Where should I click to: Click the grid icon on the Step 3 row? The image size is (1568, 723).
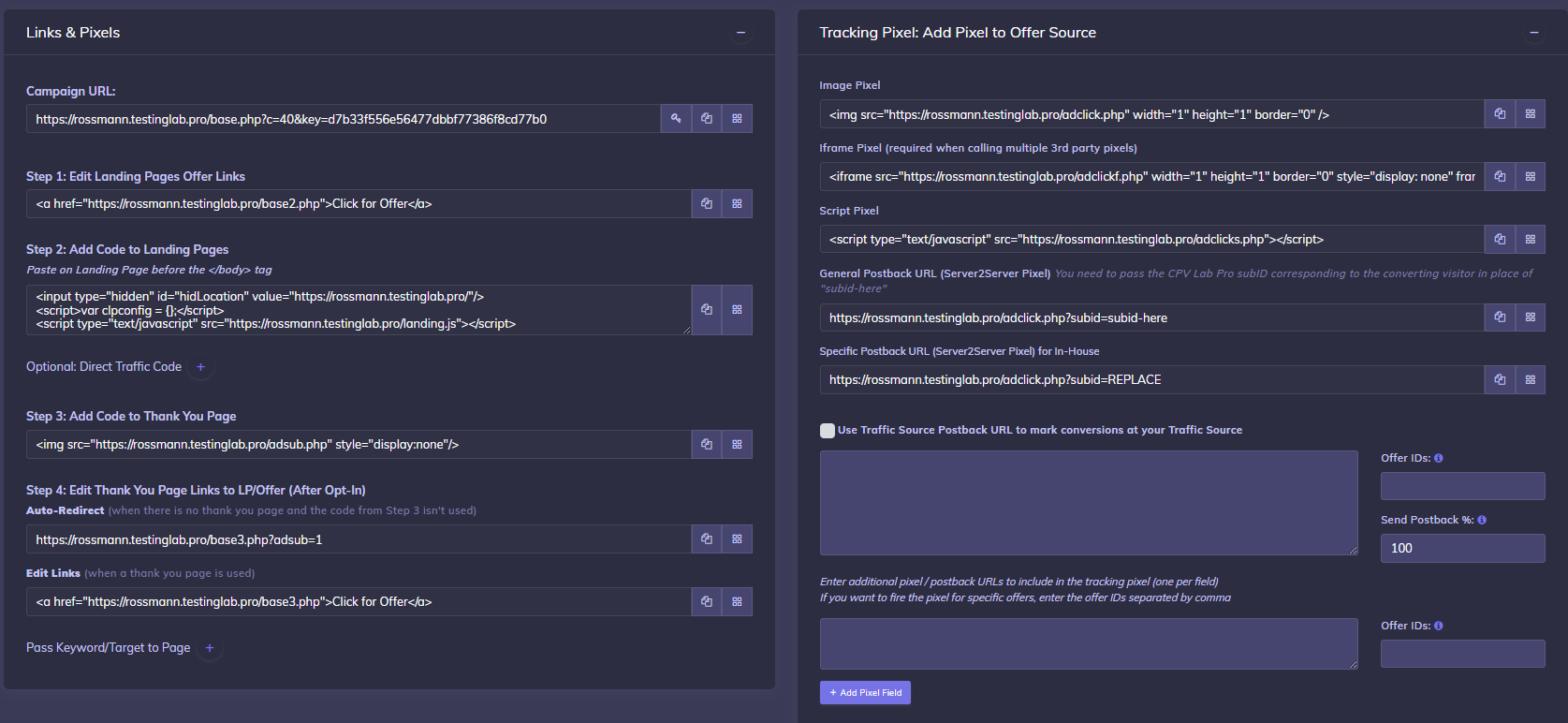[x=737, y=445]
